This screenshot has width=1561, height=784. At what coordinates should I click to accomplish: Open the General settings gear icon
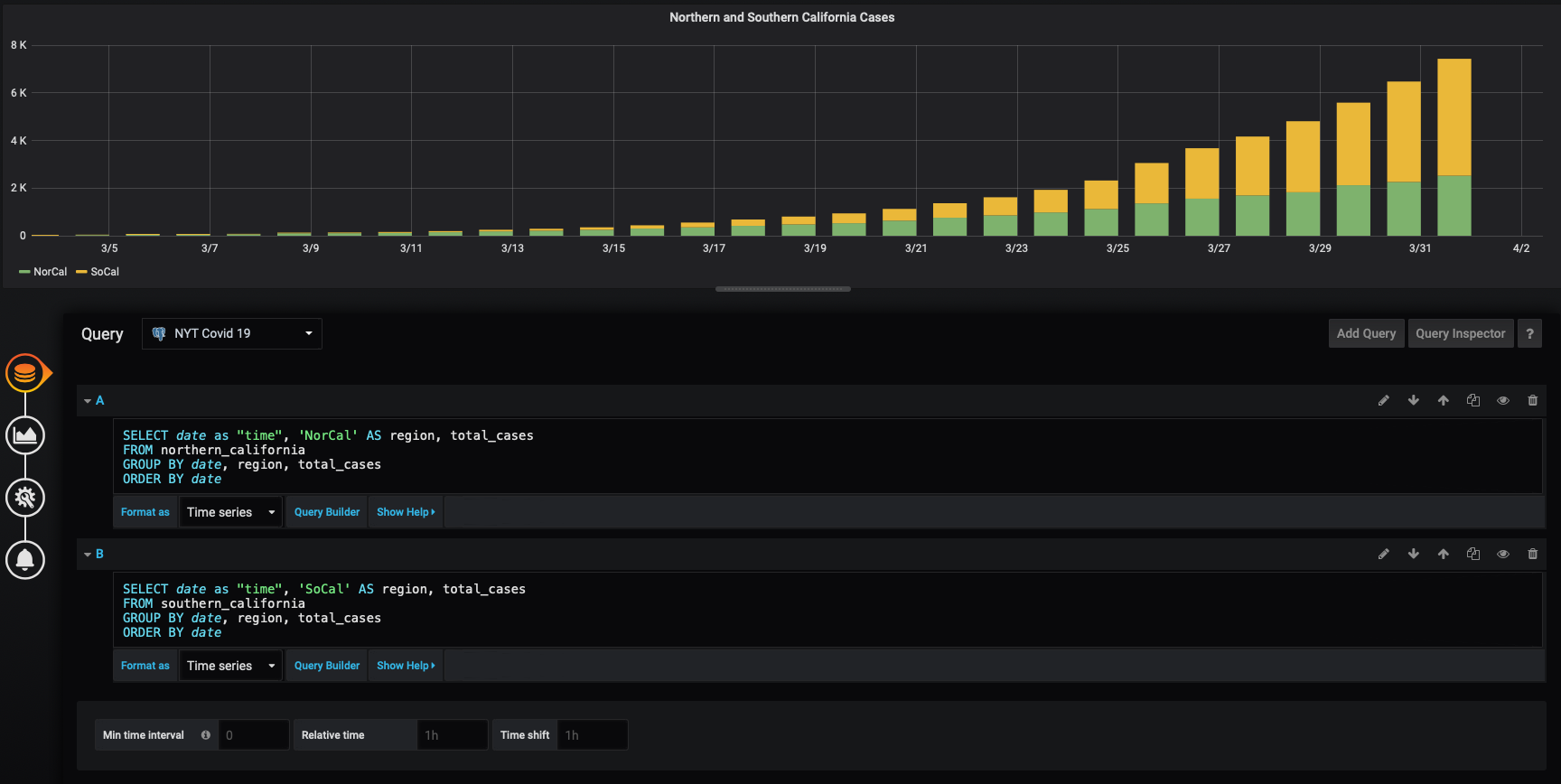(x=25, y=498)
